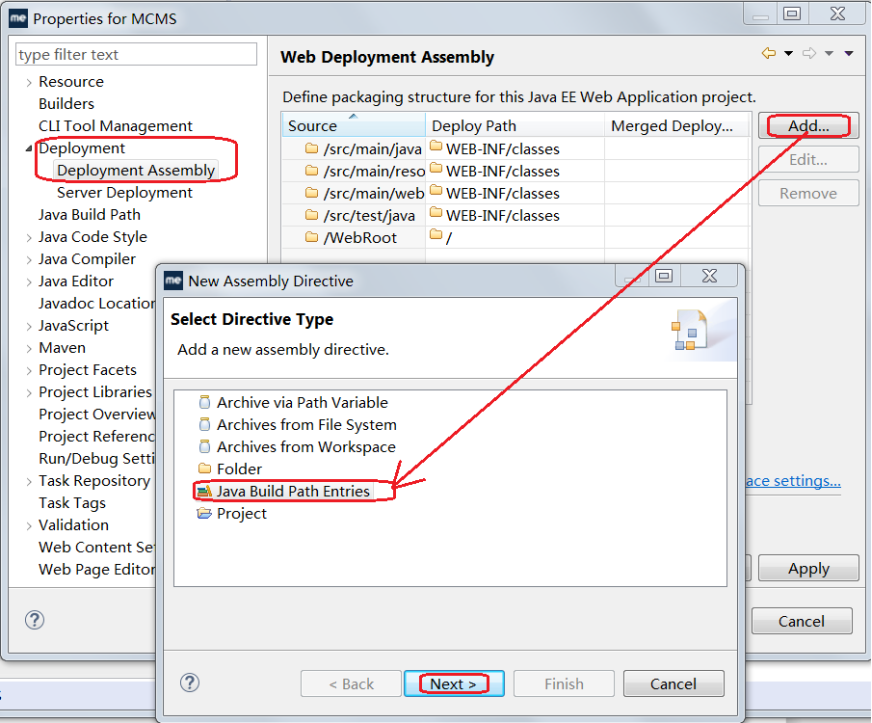Select Task Tags in the tree
This screenshot has height=723, width=872.
pyautogui.click(x=72, y=503)
